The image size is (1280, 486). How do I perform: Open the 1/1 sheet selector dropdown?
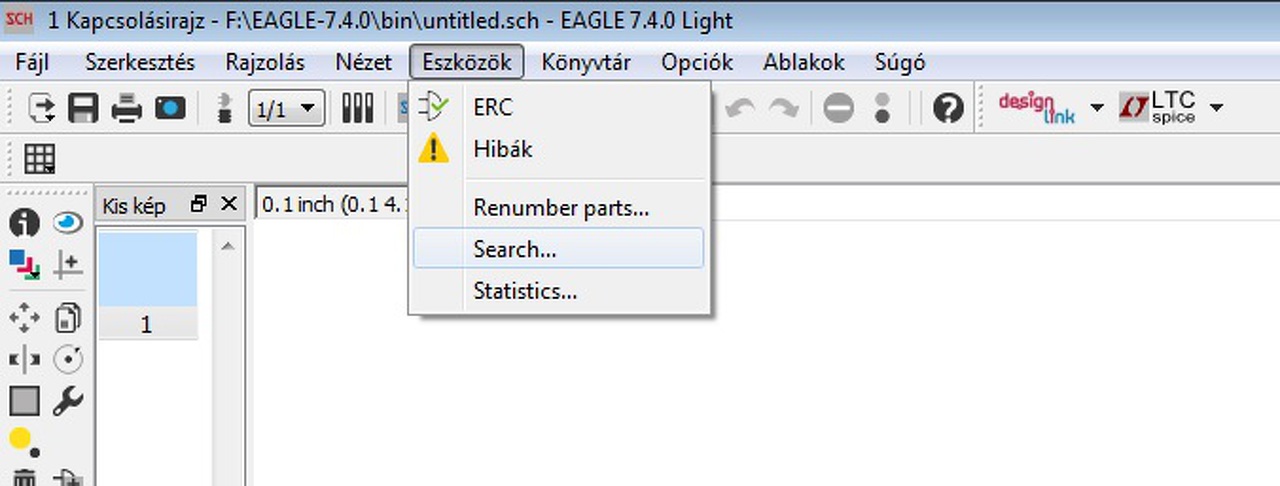pos(286,108)
